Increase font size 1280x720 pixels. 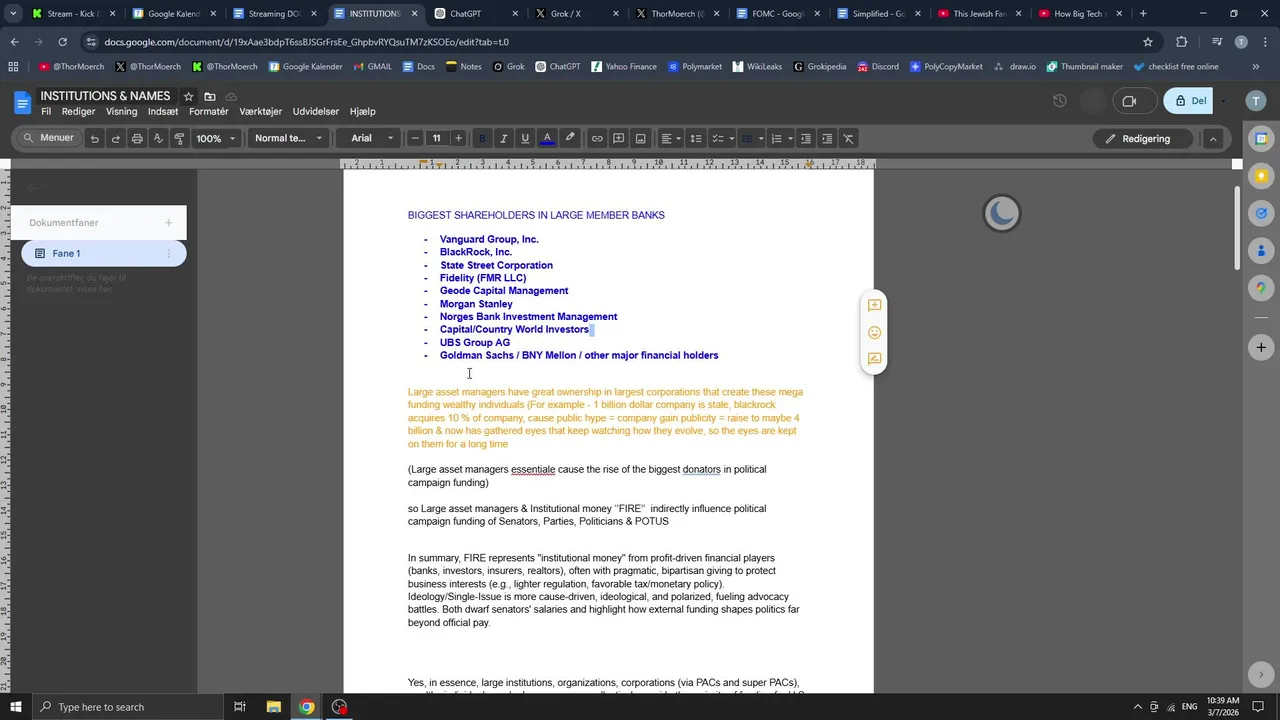point(458,138)
